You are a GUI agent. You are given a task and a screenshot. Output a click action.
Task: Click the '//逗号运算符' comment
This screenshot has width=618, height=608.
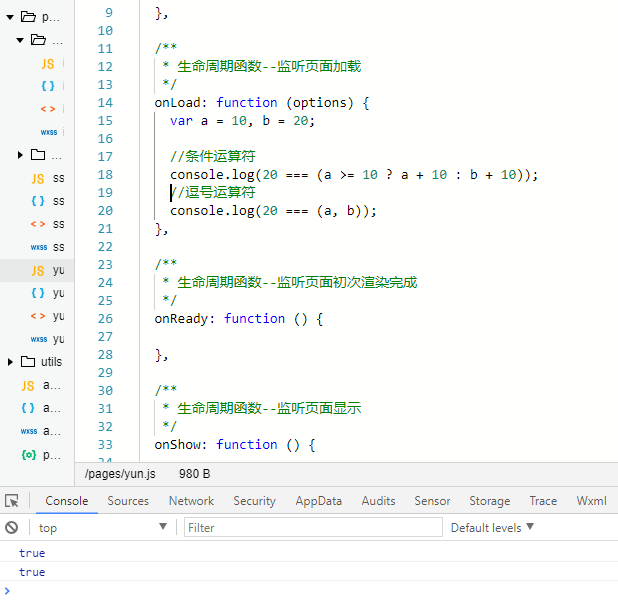(x=212, y=192)
